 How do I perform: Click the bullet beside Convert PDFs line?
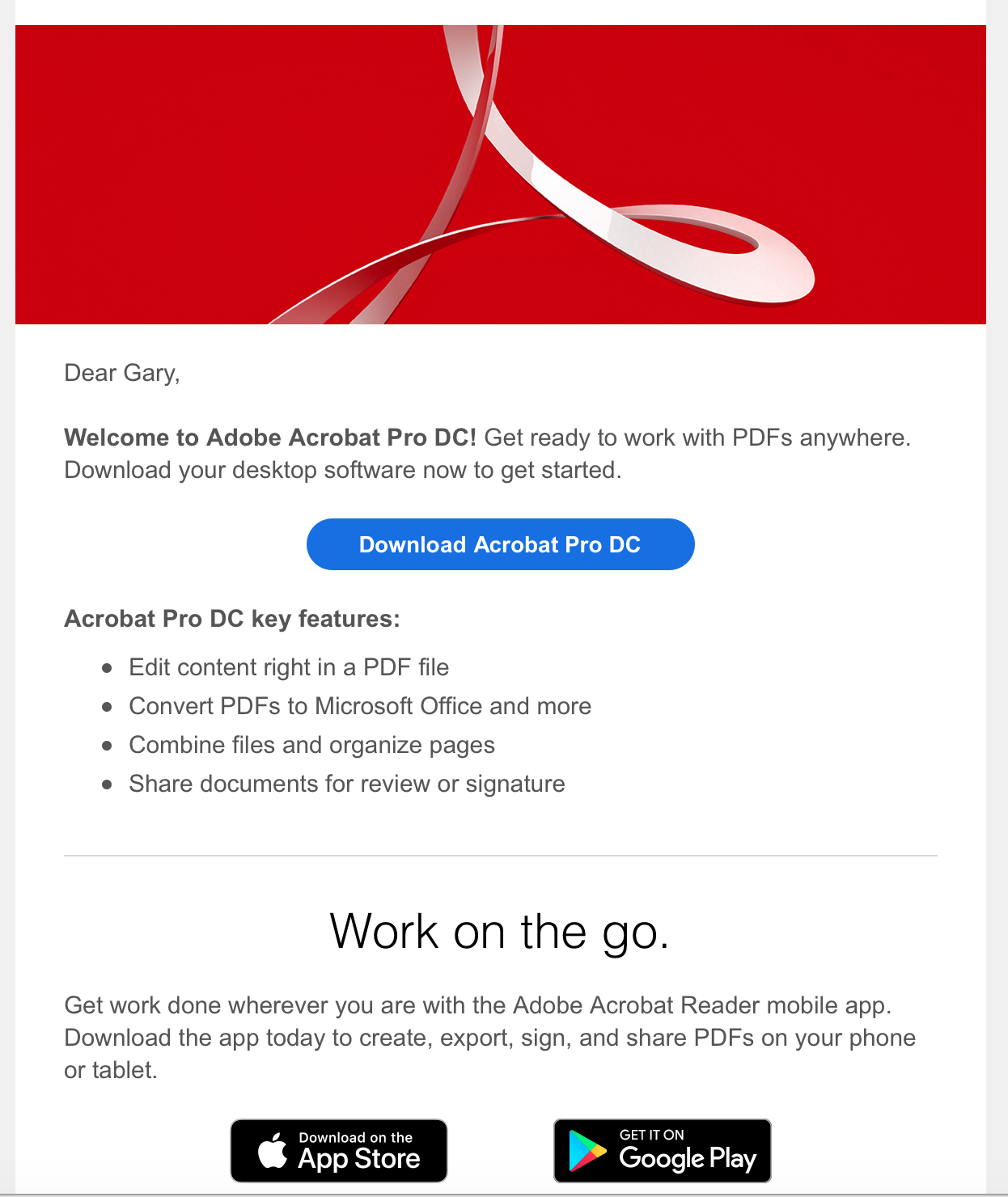tap(108, 707)
